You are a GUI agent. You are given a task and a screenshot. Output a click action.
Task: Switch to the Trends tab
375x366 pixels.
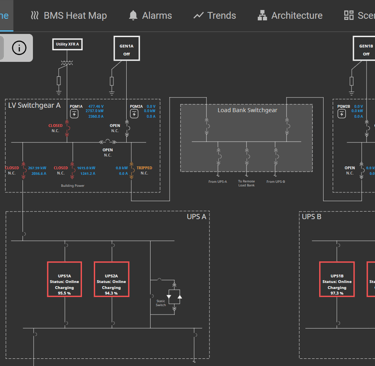click(x=215, y=15)
